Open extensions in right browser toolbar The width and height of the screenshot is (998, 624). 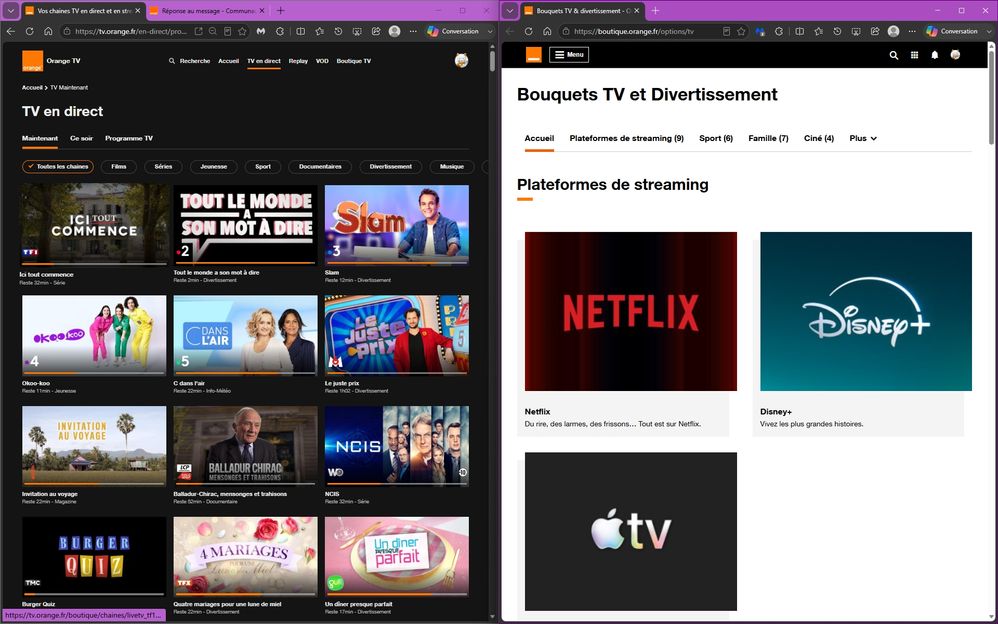pyautogui.click(x=778, y=31)
